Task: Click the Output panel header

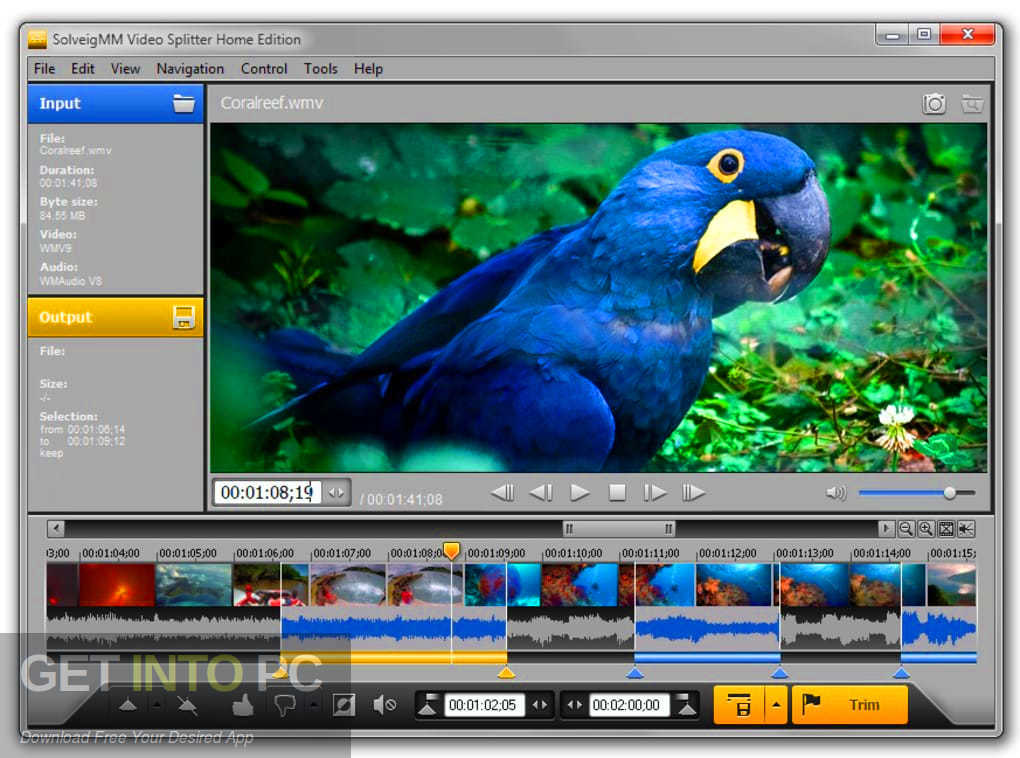Action: click(x=116, y=318)
